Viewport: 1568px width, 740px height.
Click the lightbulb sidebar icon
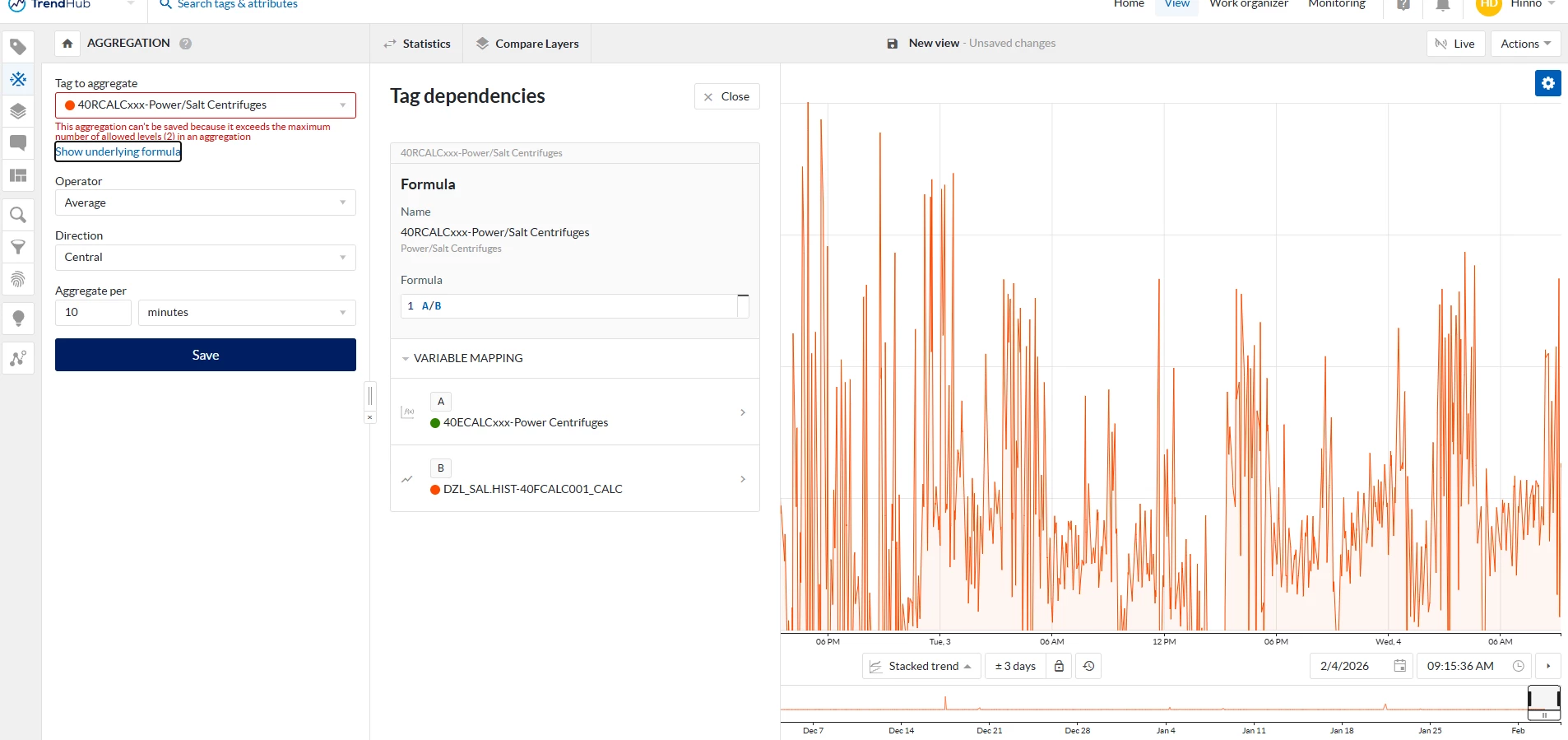click(x=18, y=319)
